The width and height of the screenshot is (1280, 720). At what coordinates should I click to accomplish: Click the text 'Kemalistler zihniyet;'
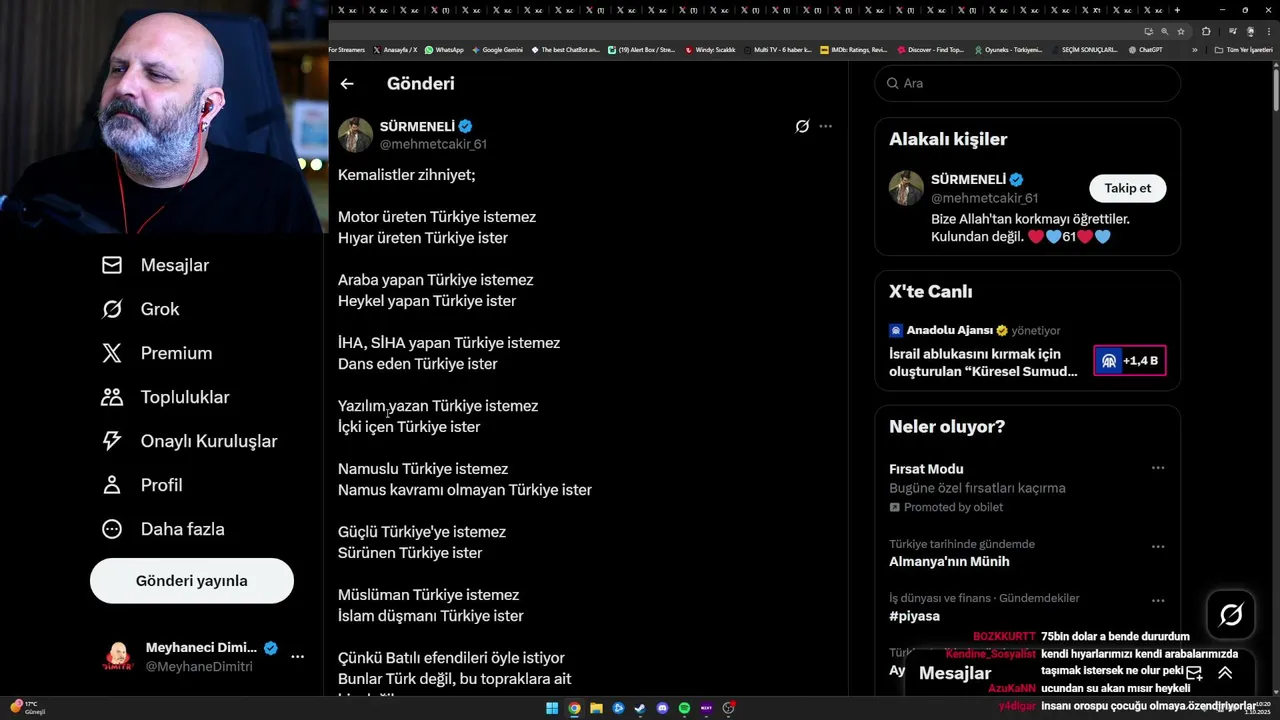pos(407,175)
